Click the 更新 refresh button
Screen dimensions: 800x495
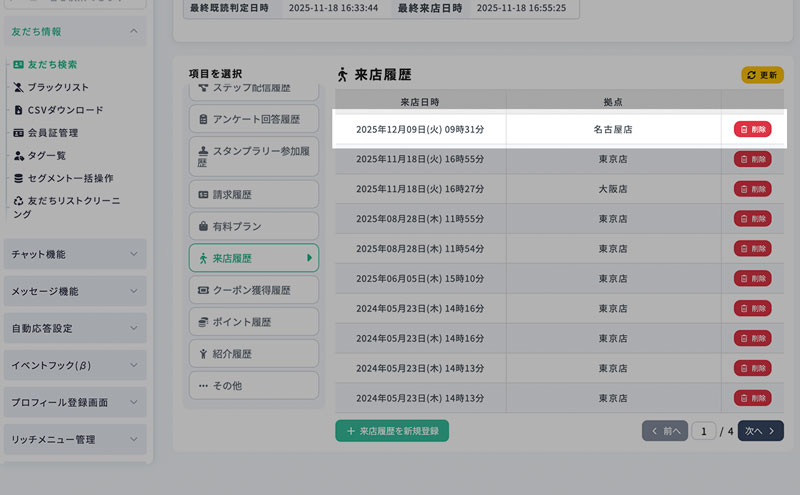(x=762, y=75)
